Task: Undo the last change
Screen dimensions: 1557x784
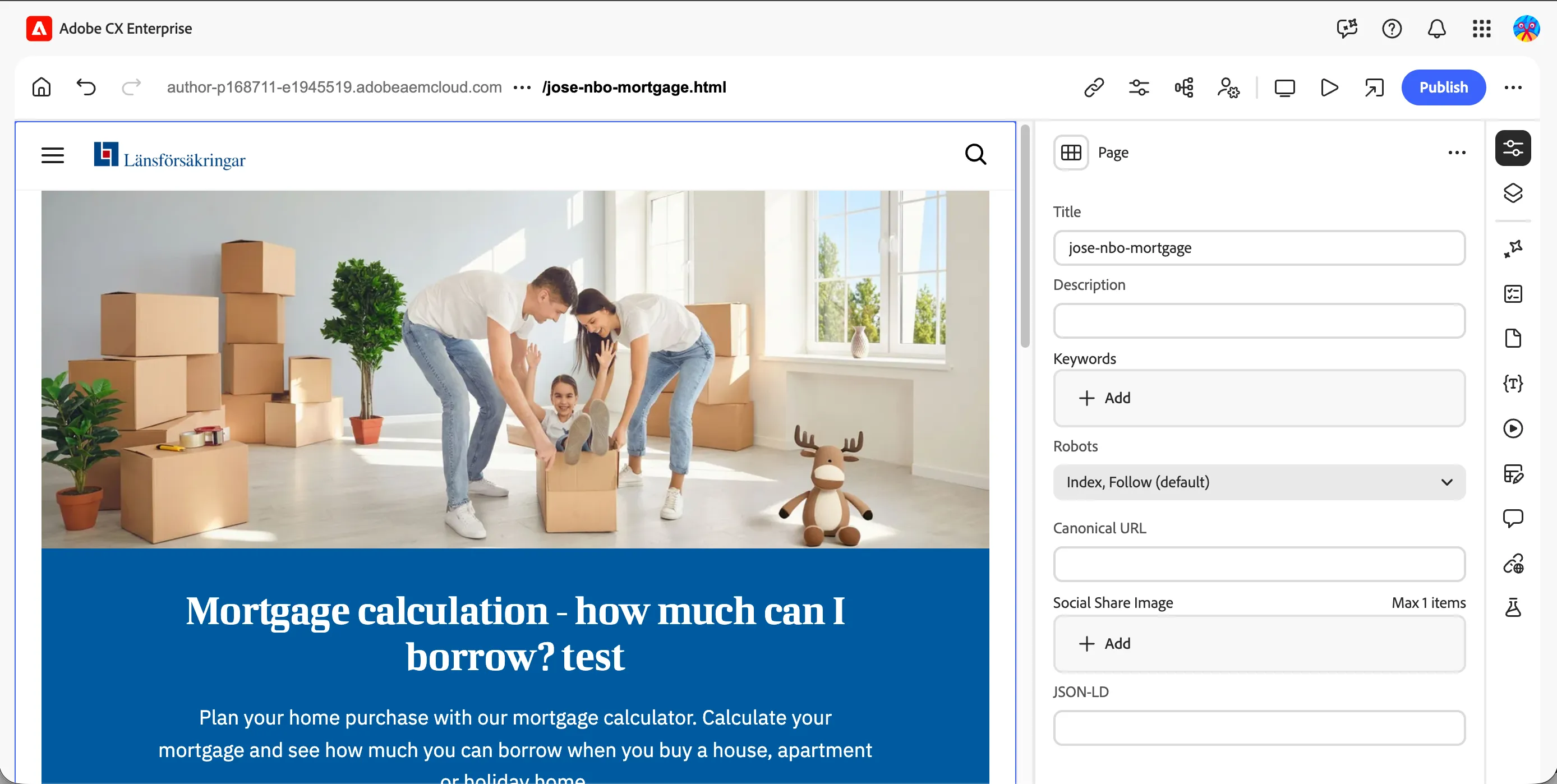Action: pyautogui.click(x=86, y=87)
